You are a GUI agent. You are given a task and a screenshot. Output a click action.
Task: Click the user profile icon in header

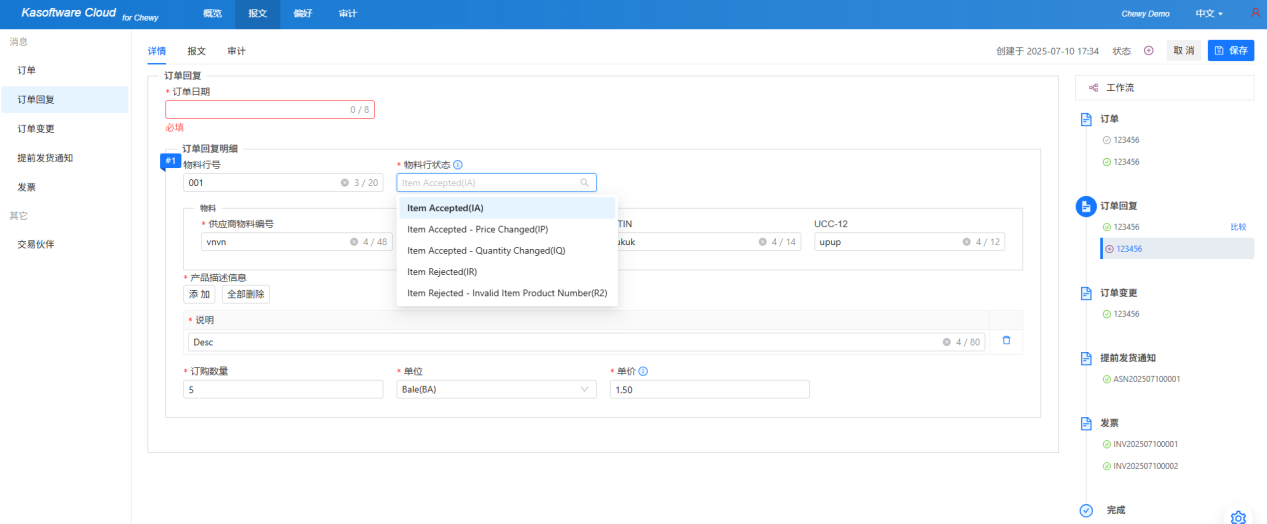[x=1255, y=13]
